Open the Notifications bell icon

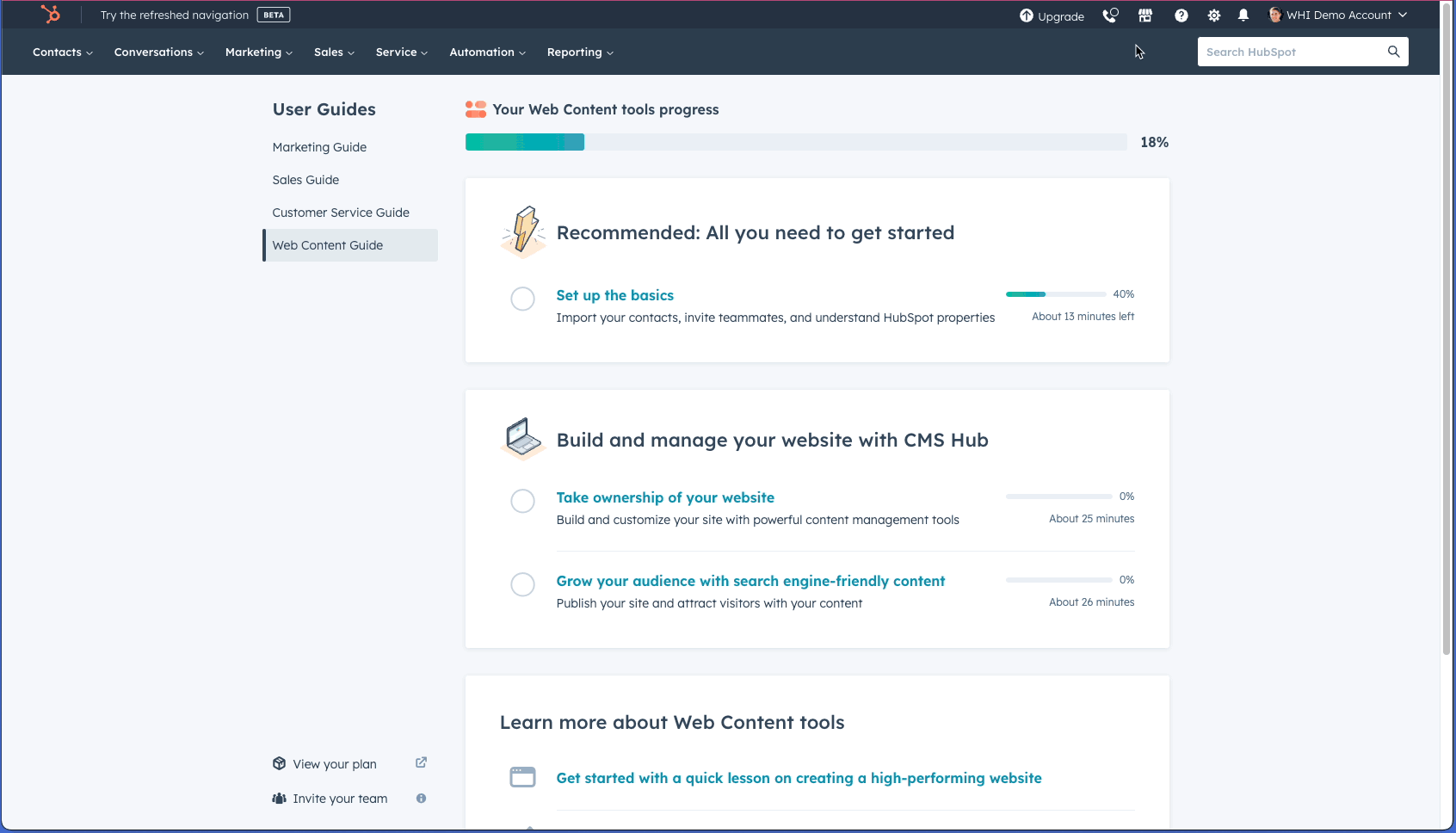pyautogui.click(x=1243, y=15)
